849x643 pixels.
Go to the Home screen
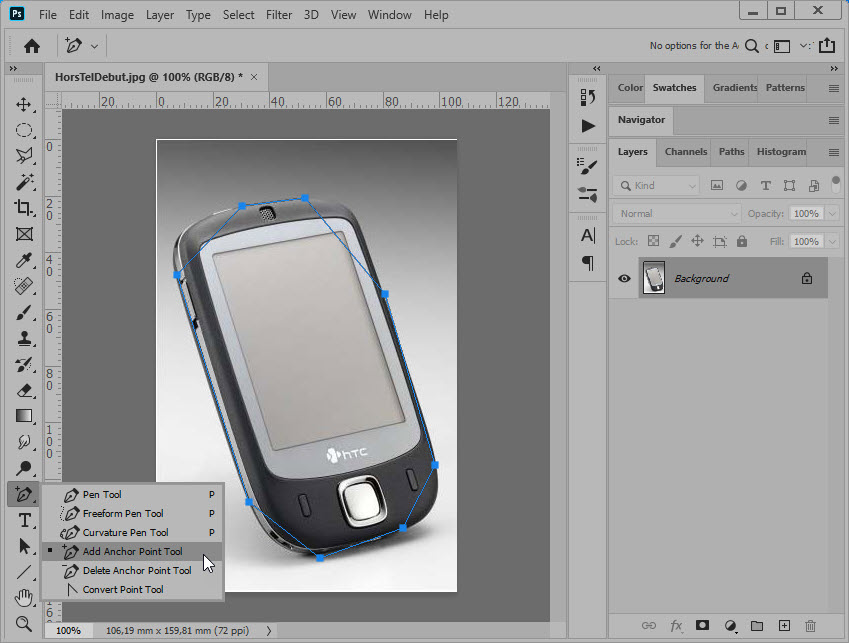tap(32, 46)
